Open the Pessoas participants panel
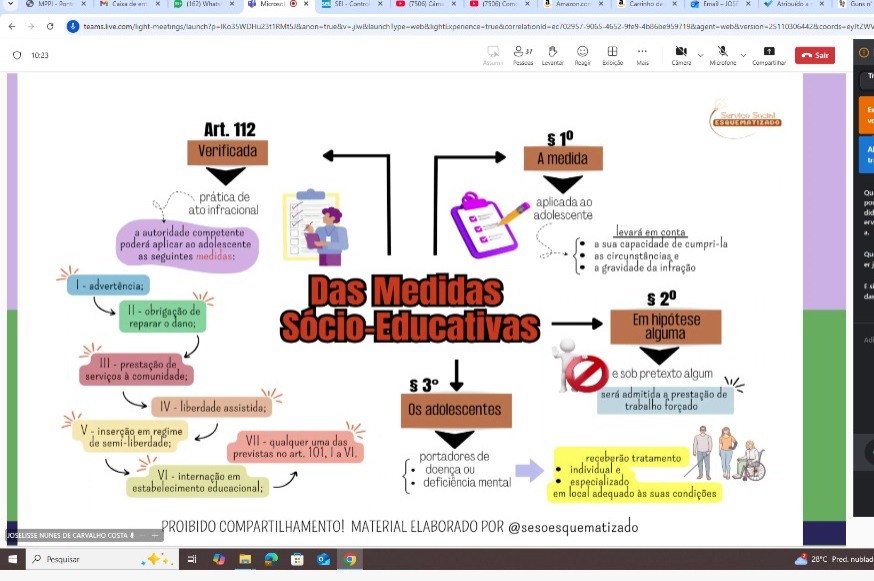Viewport: 874px width, 581px height. pyautogui.click(x=522, y=54)
